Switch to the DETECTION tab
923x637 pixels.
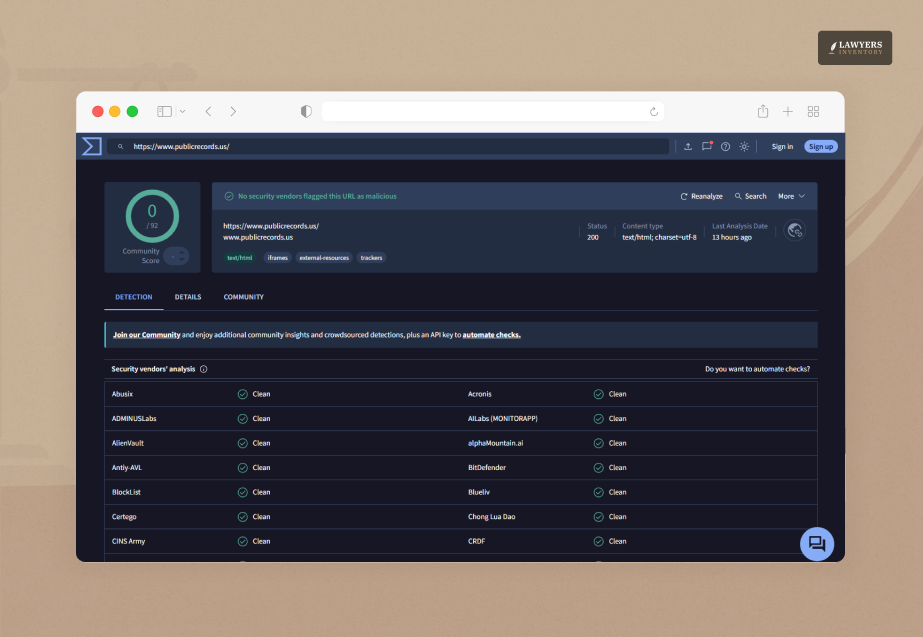(134, 297)
